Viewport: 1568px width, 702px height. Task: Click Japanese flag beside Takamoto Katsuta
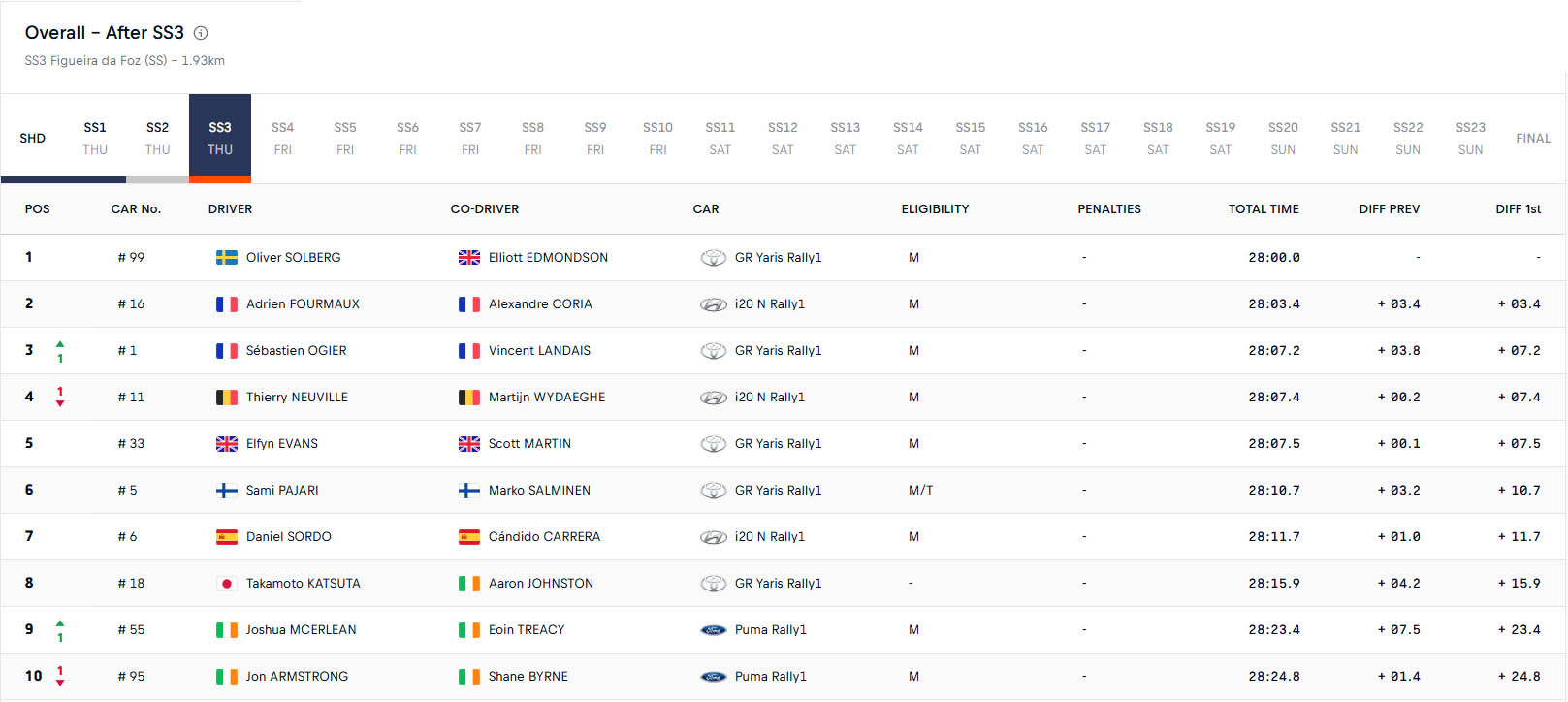coord(227,584)
